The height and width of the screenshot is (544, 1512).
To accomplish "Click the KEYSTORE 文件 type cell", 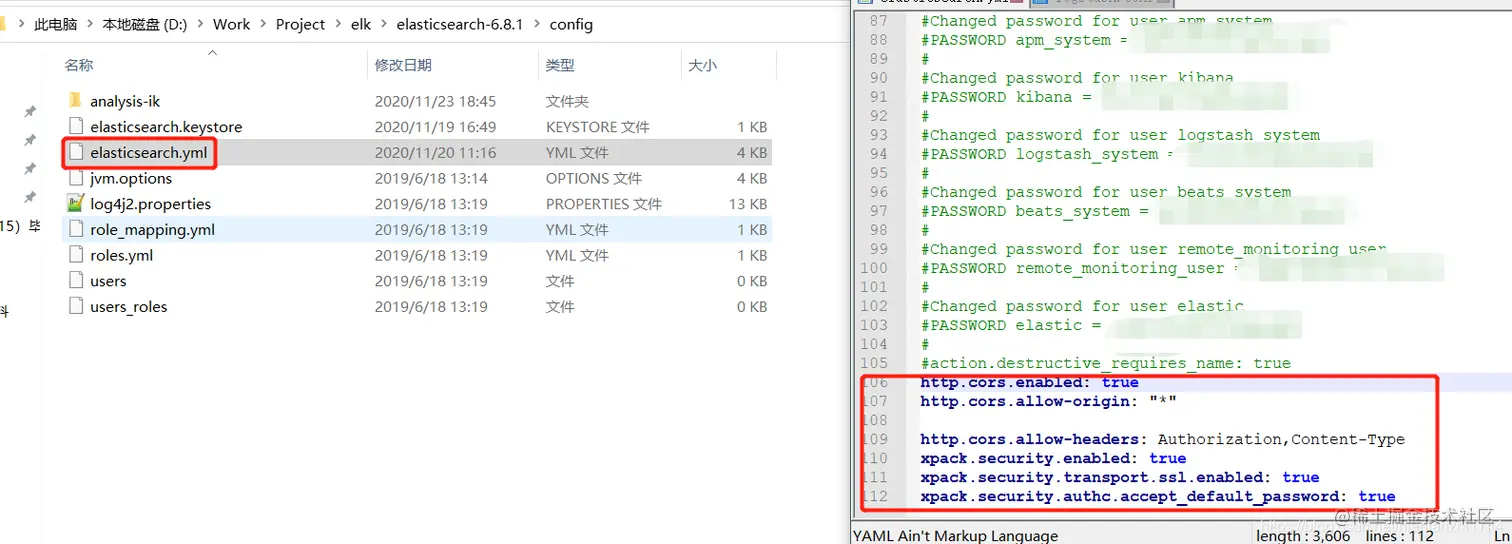I will [597, 127].
